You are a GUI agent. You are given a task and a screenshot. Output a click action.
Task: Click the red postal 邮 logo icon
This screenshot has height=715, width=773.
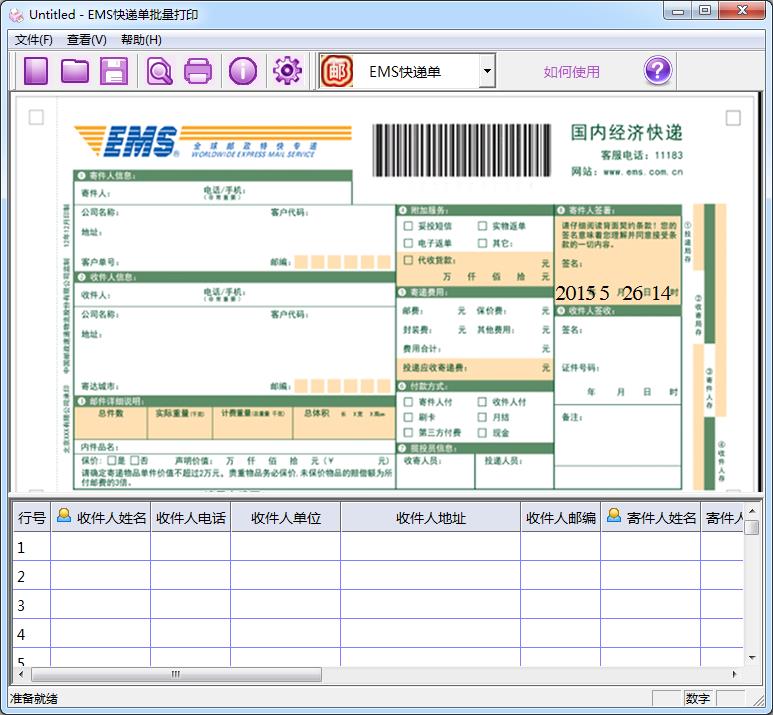[337, 71]
